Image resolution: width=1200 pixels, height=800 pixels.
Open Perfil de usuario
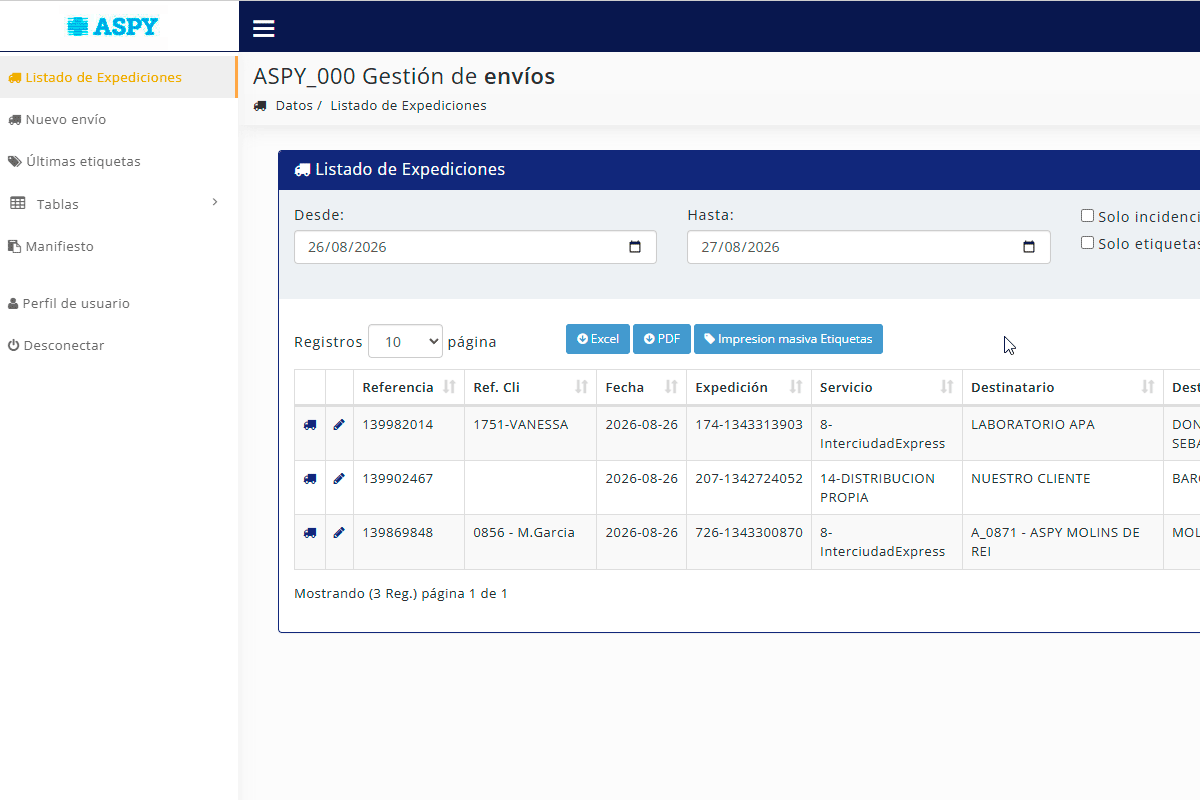[x=118, y=303]
